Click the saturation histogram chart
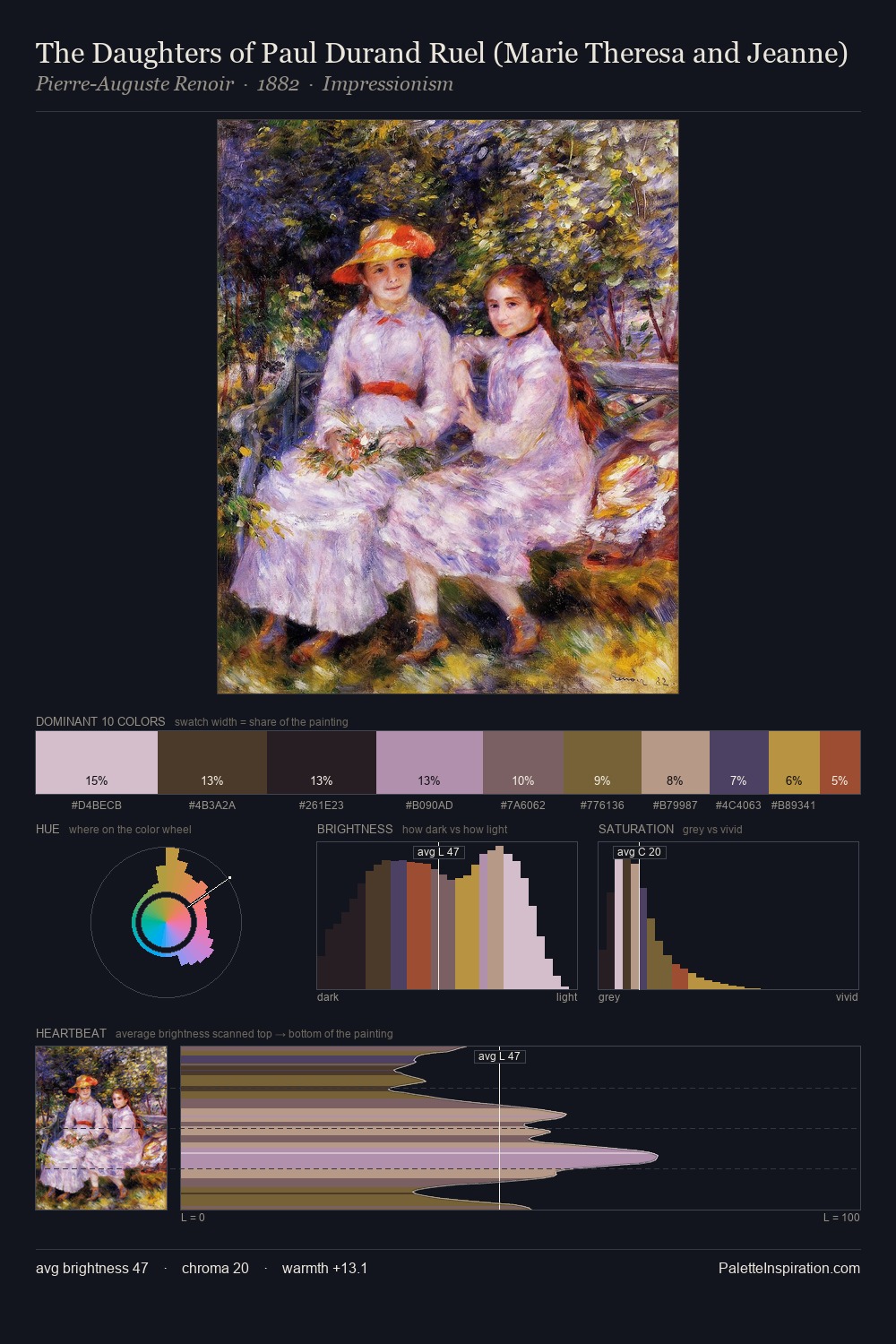 pyautogui.click(x=728, y=916)
